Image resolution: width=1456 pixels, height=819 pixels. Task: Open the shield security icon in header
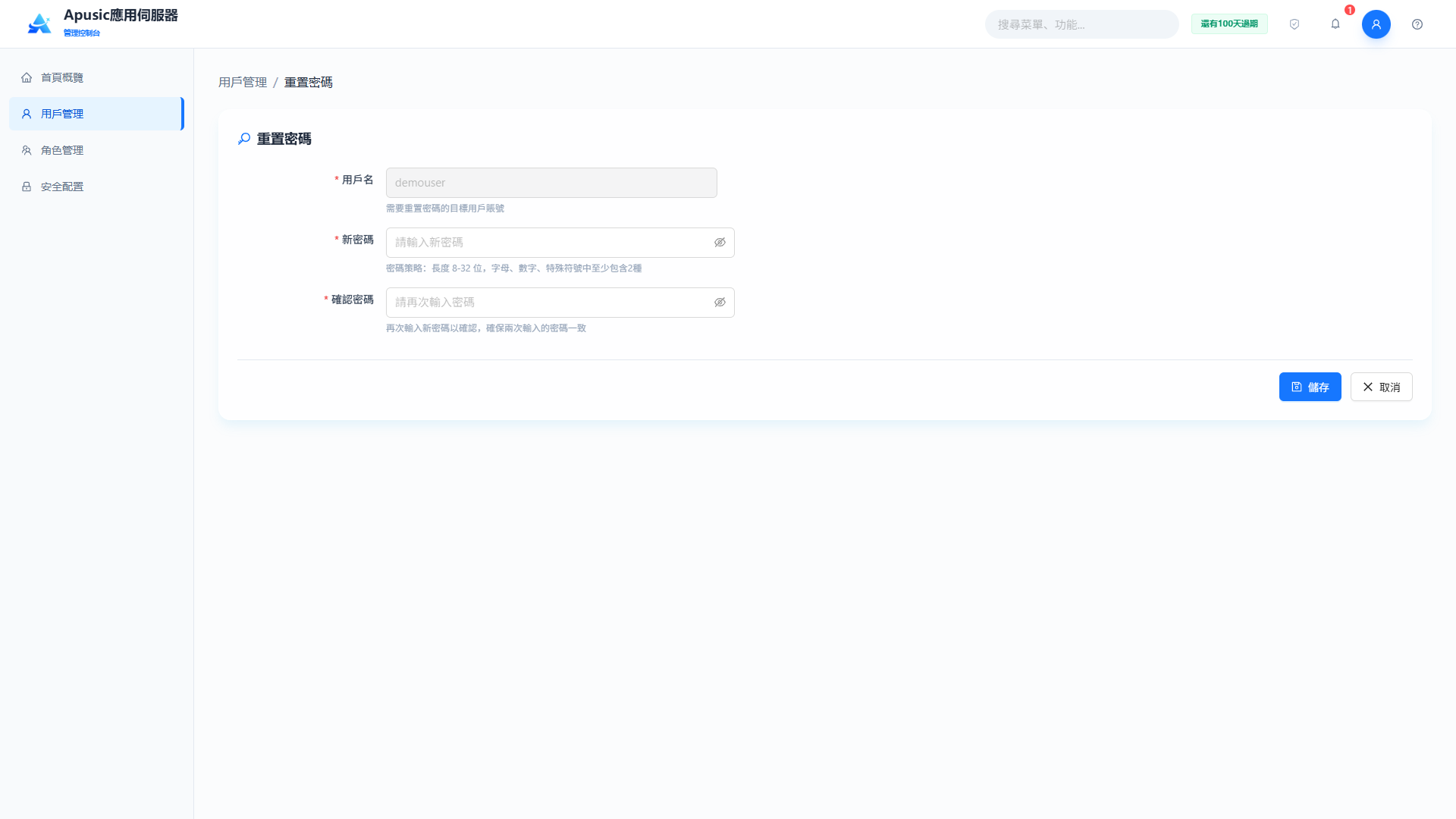[1294, 24]
